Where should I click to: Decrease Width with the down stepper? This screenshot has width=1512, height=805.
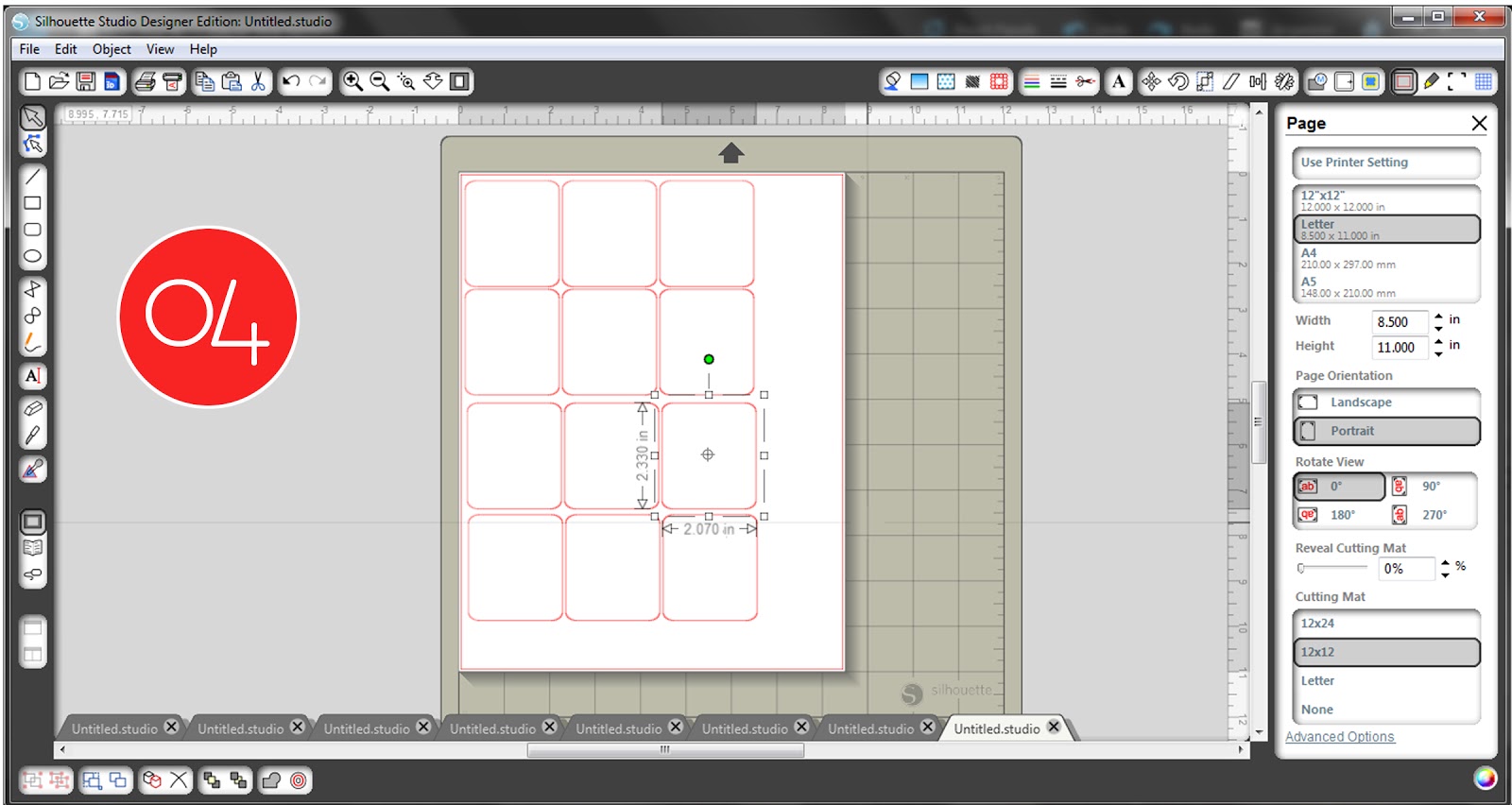click(x=1438, y=328)
